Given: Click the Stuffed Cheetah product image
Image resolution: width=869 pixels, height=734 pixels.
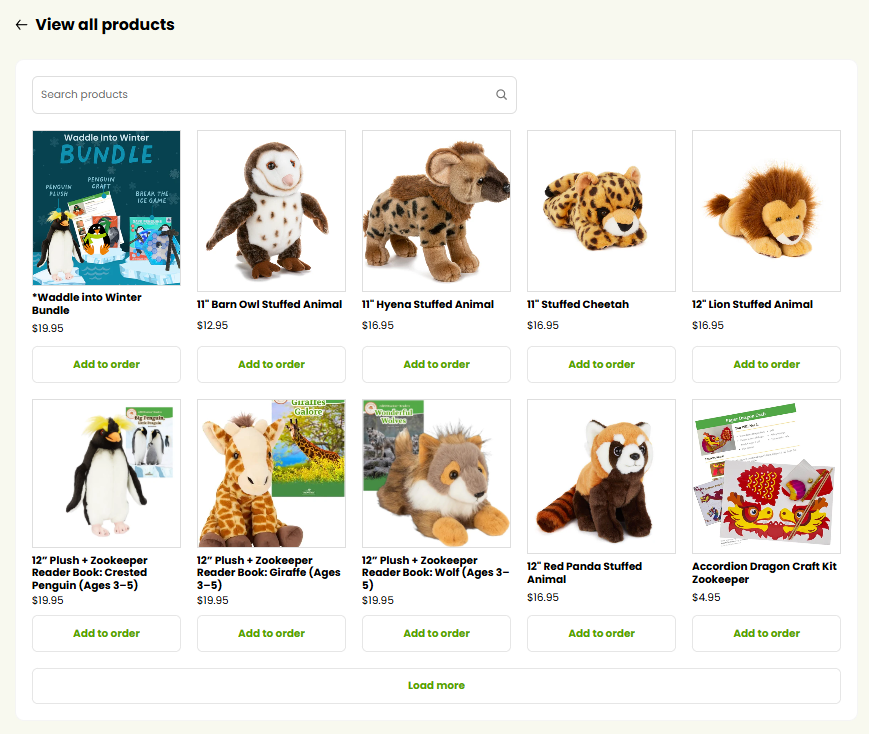Looking at the screenshot, I should 601,210.
